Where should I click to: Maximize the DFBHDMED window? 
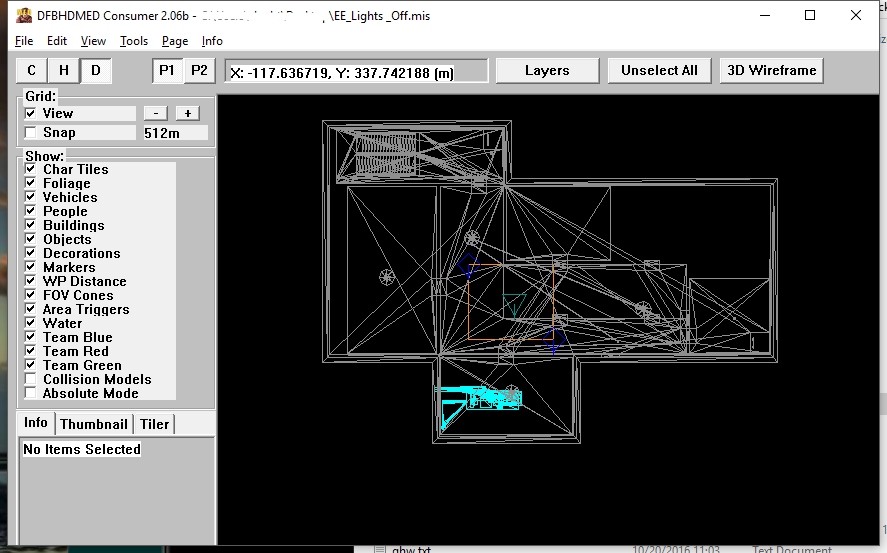click(x=810, y=15)
